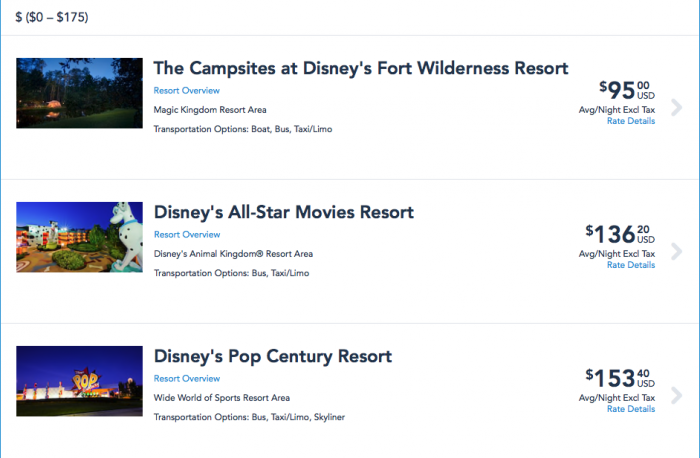Open Disney's All-Star Movies Resort title
Screen dimensions: 700x458
[x=284, y=212]
